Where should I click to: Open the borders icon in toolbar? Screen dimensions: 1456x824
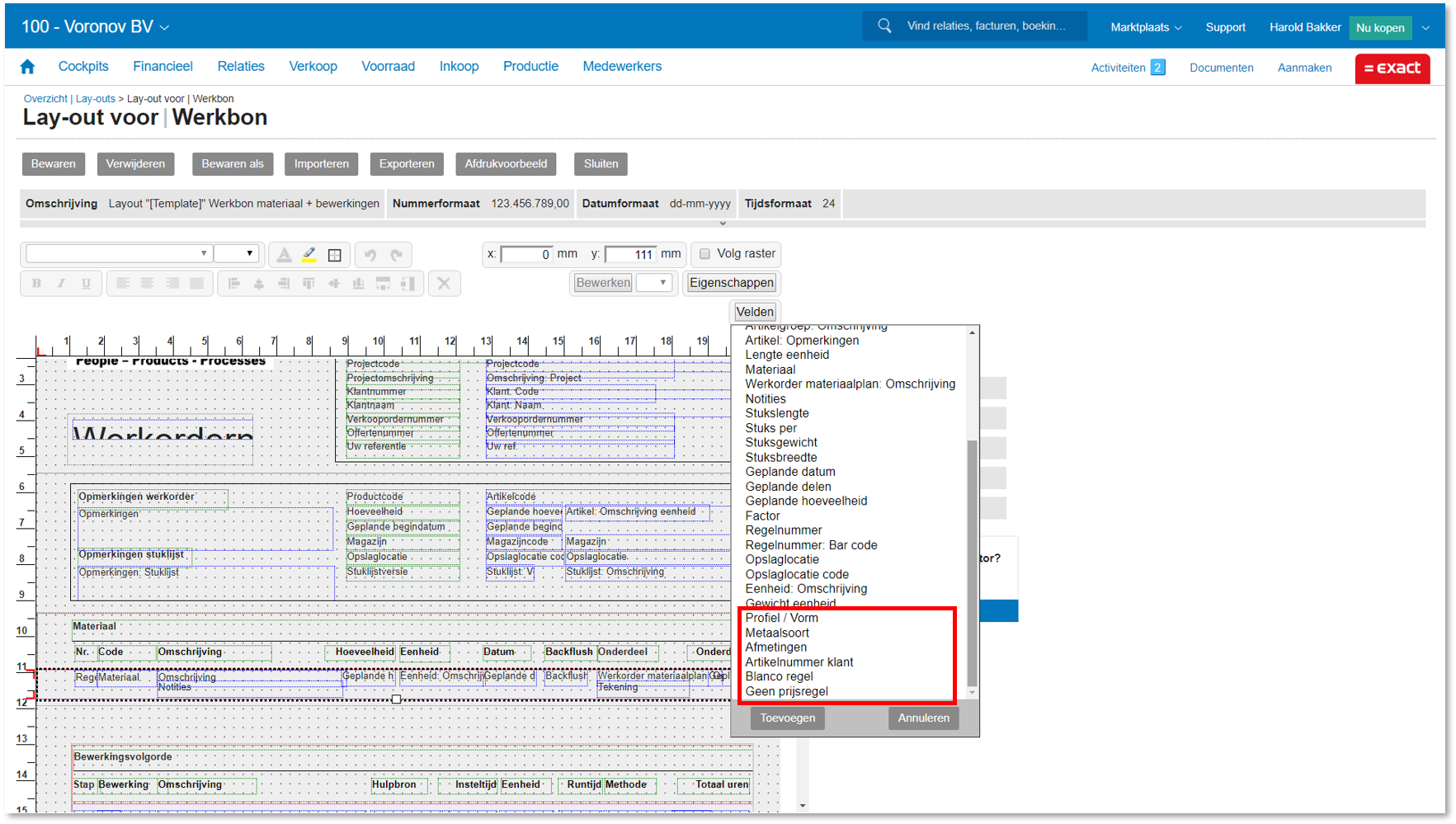coord(334,255)
